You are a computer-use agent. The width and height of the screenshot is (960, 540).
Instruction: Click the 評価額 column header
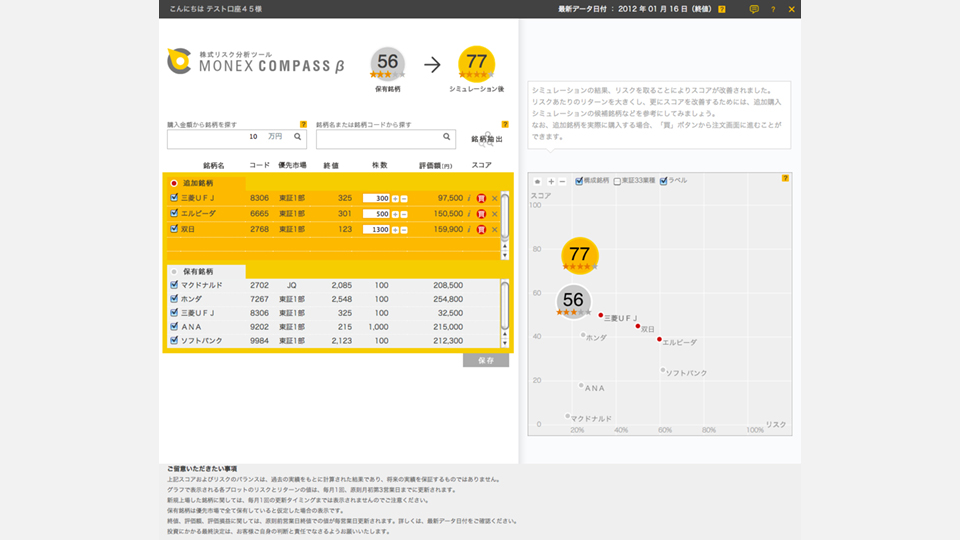point(435,165)
